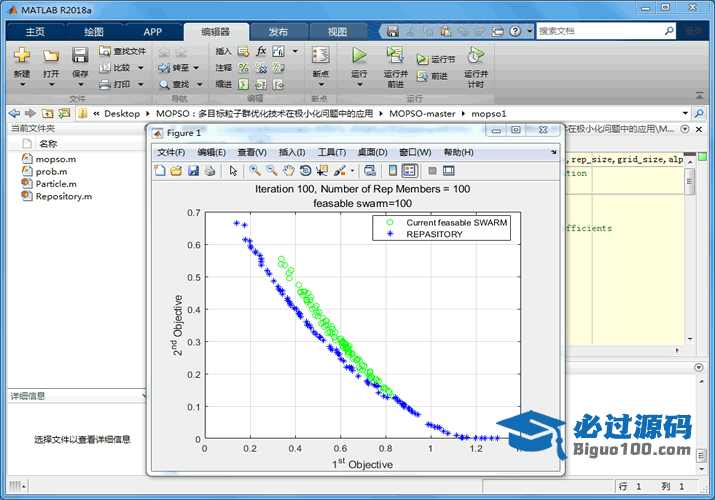Switch to the Home (主页) tab
Screen dimensions: 715x500
pos(35,31)
